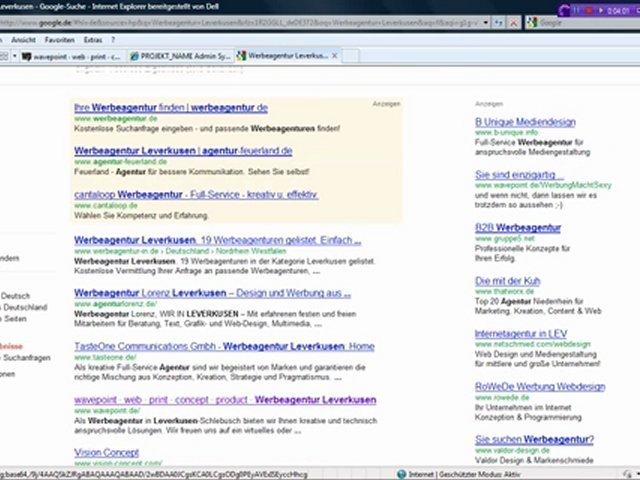Image resolution: width=640 pixels, height=480 pixels.
Task: Click the IE page icon on PROJEKT_NAME tab
Action: (x=134, y=56)
